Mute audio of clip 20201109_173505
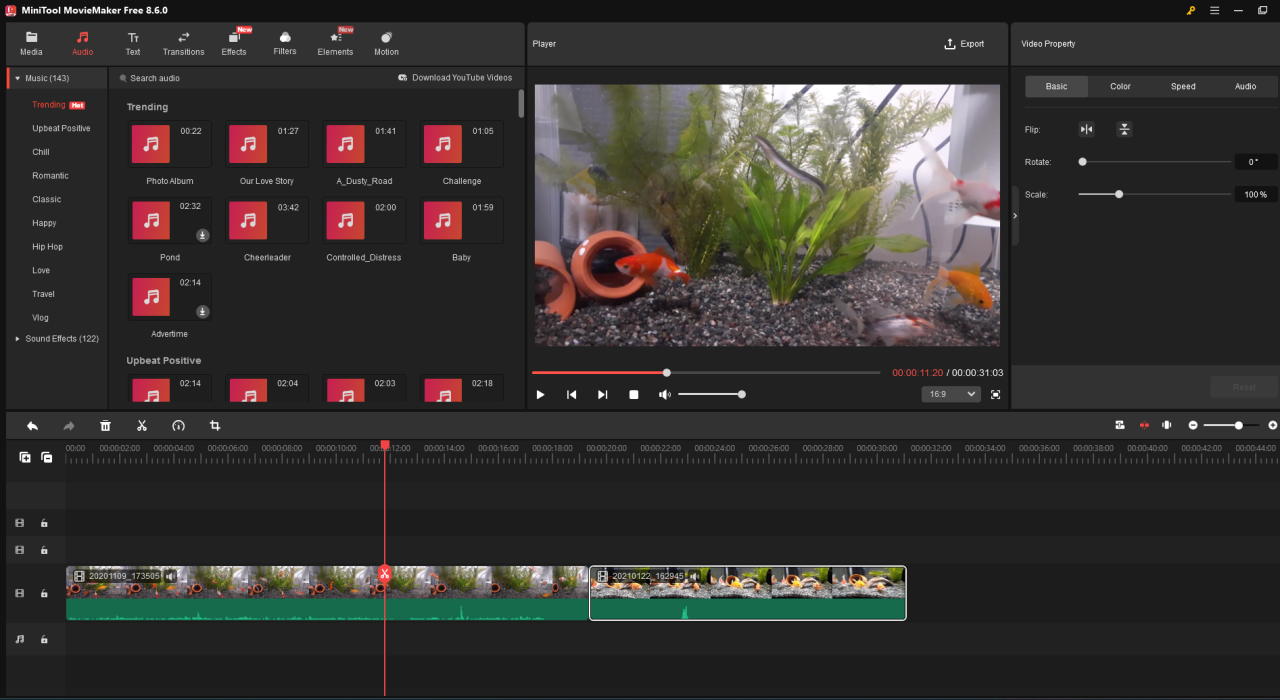The height and width of the screenshot is (700, 1280). tap(170, 576)
